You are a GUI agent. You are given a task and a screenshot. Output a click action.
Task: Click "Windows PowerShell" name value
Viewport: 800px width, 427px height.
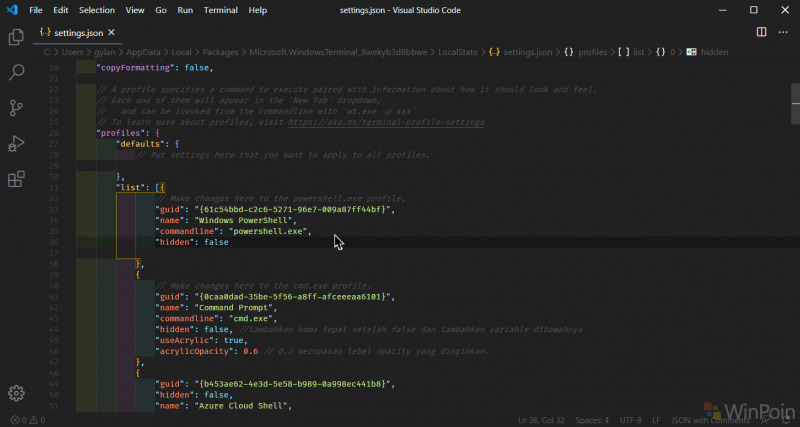point(243,221)
